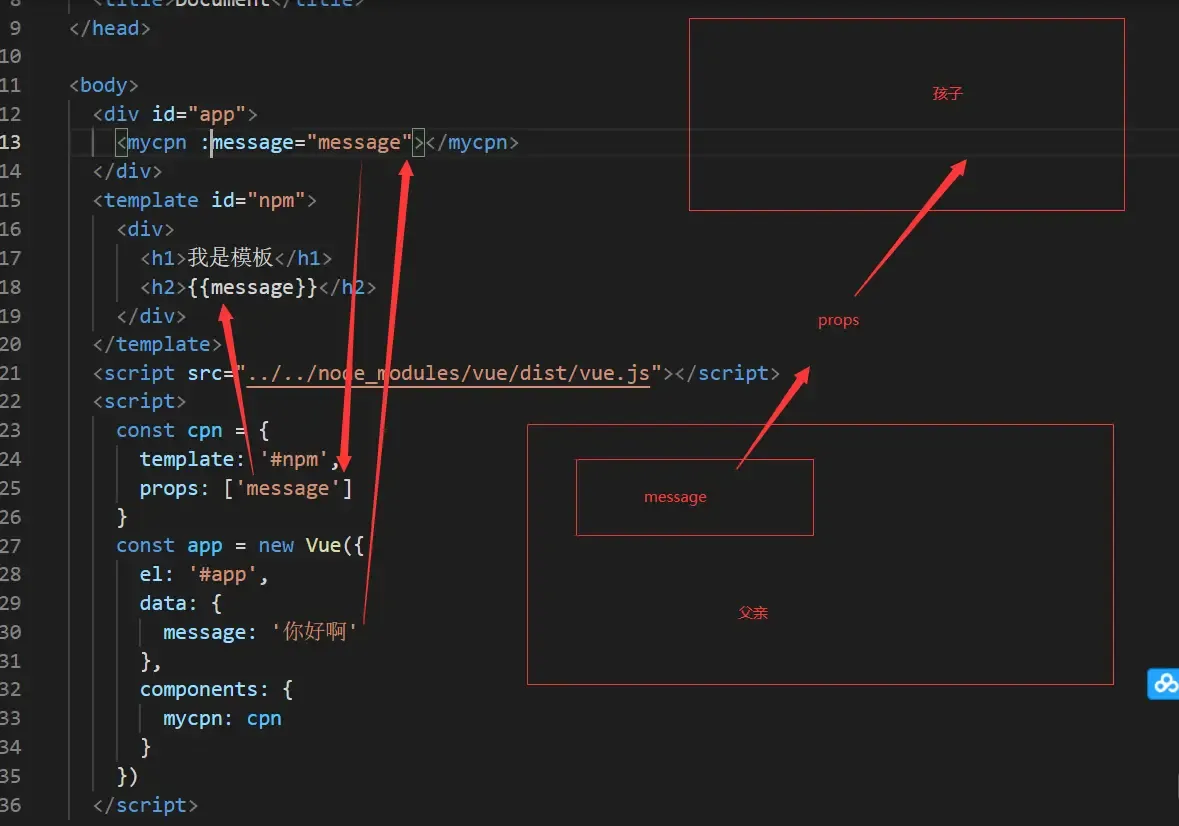
Task: Click line number 13 in the gutter
Action: point(11,142)
